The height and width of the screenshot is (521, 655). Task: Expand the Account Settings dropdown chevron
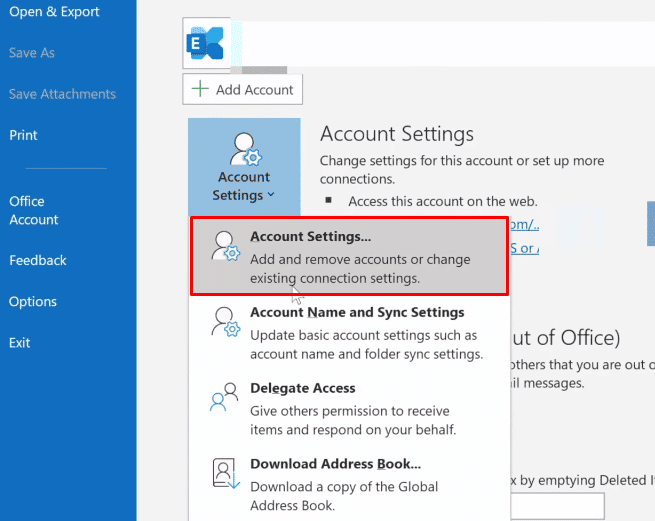271,194
